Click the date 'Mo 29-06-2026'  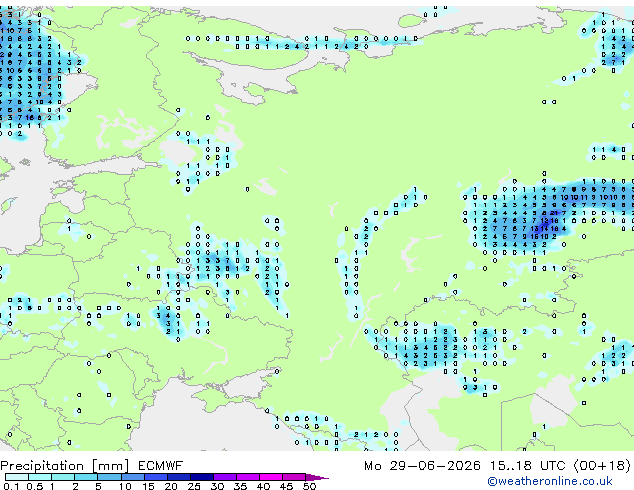coord(422,466)
